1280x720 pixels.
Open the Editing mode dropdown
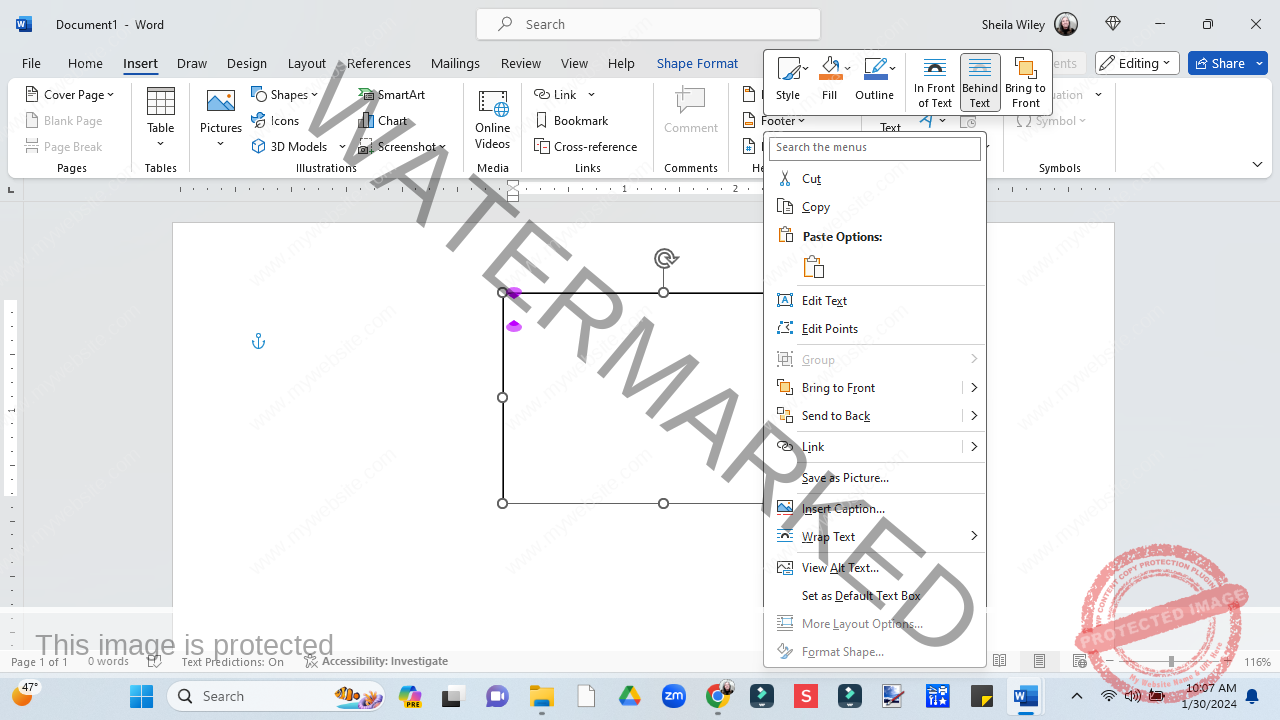(1137, 63)
